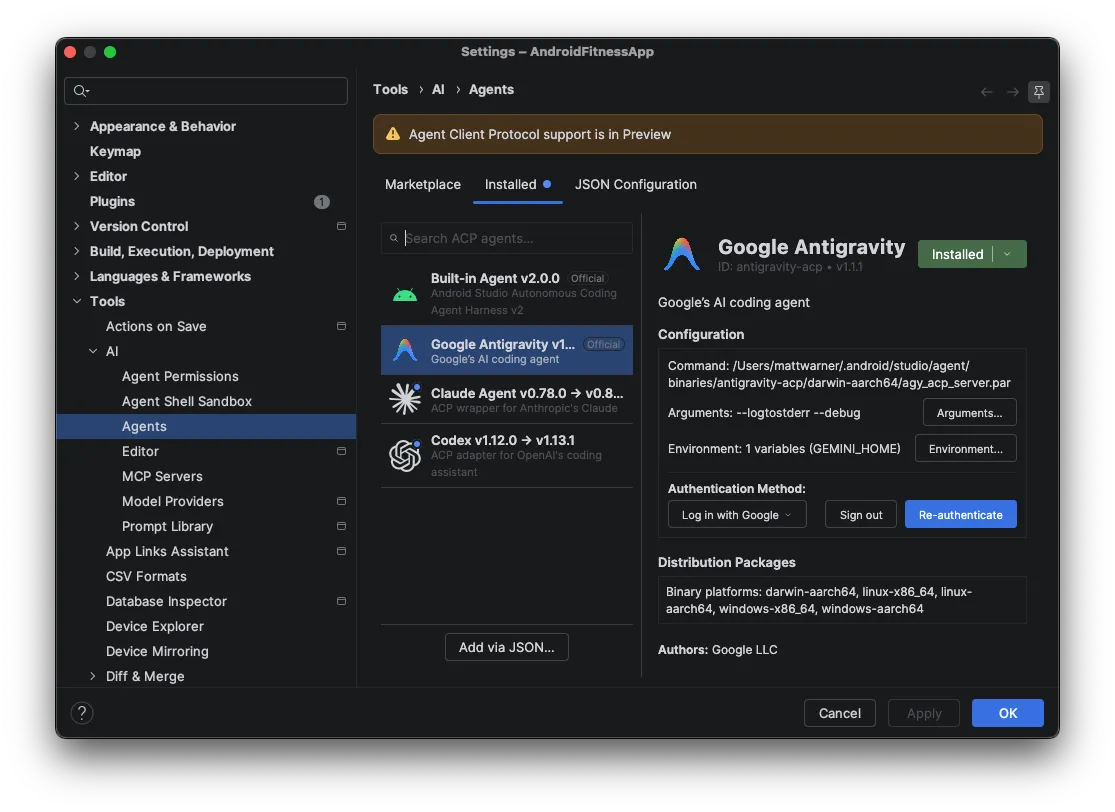Click the Cancel button
The height and width of the screenshot is (812, 1115).
tap(839, 713)
